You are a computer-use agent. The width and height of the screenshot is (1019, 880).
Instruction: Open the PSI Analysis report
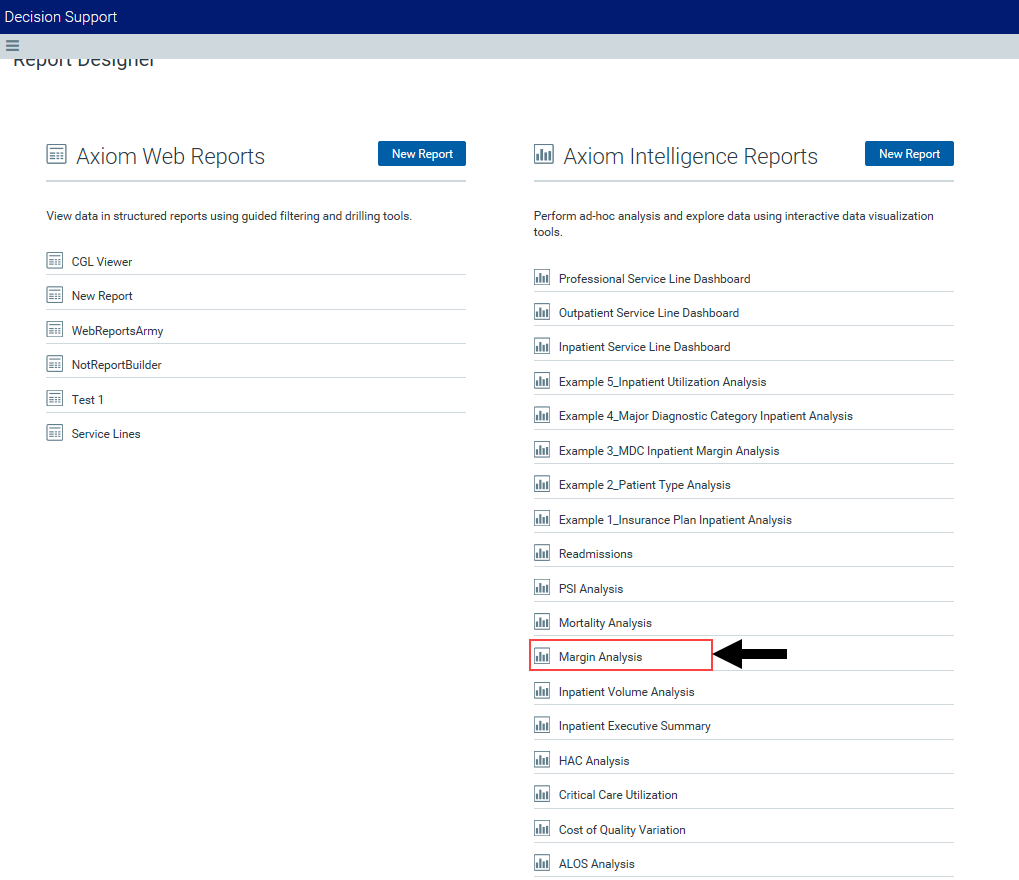click(591, 589)
